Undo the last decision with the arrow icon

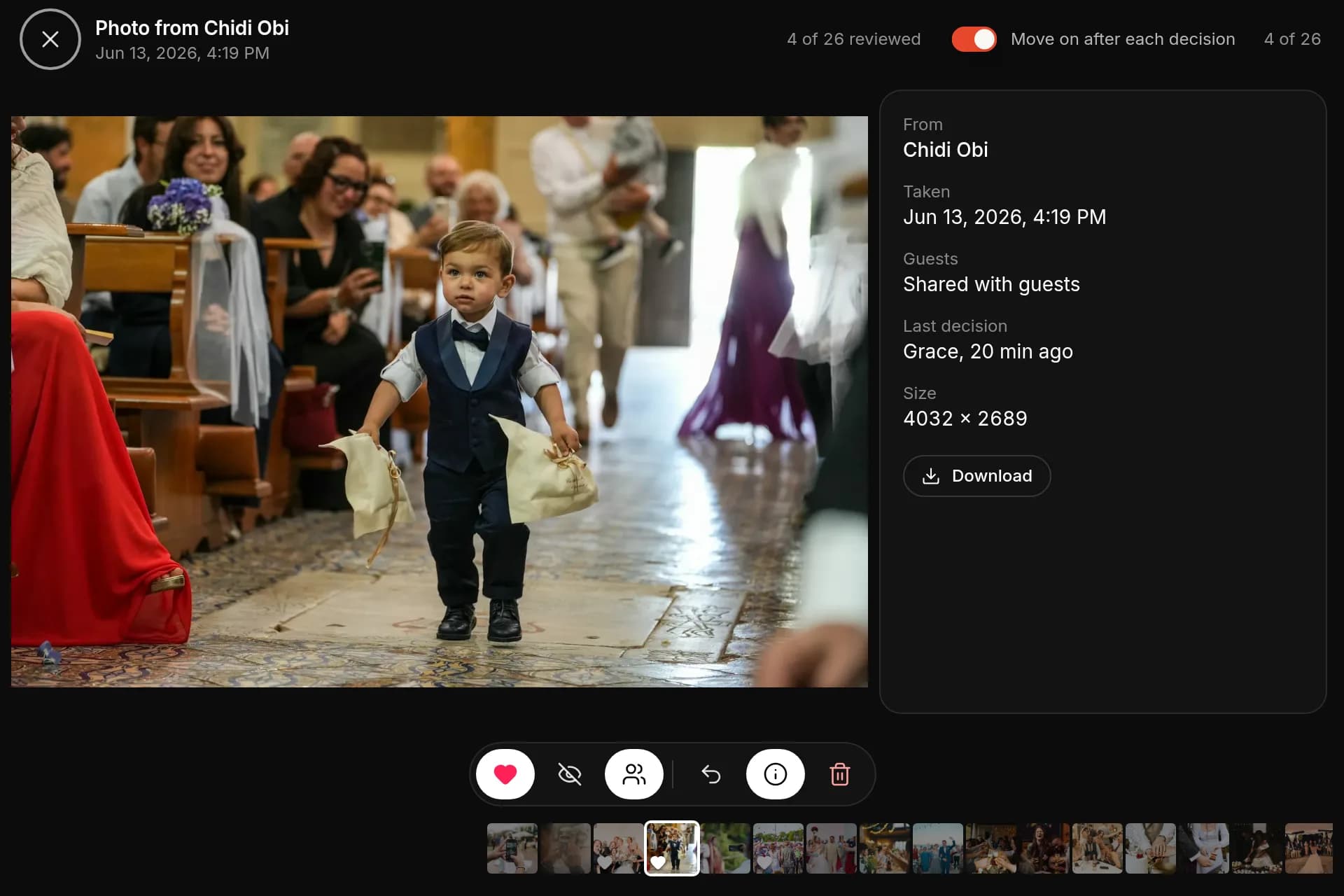(x=710, y=774)
